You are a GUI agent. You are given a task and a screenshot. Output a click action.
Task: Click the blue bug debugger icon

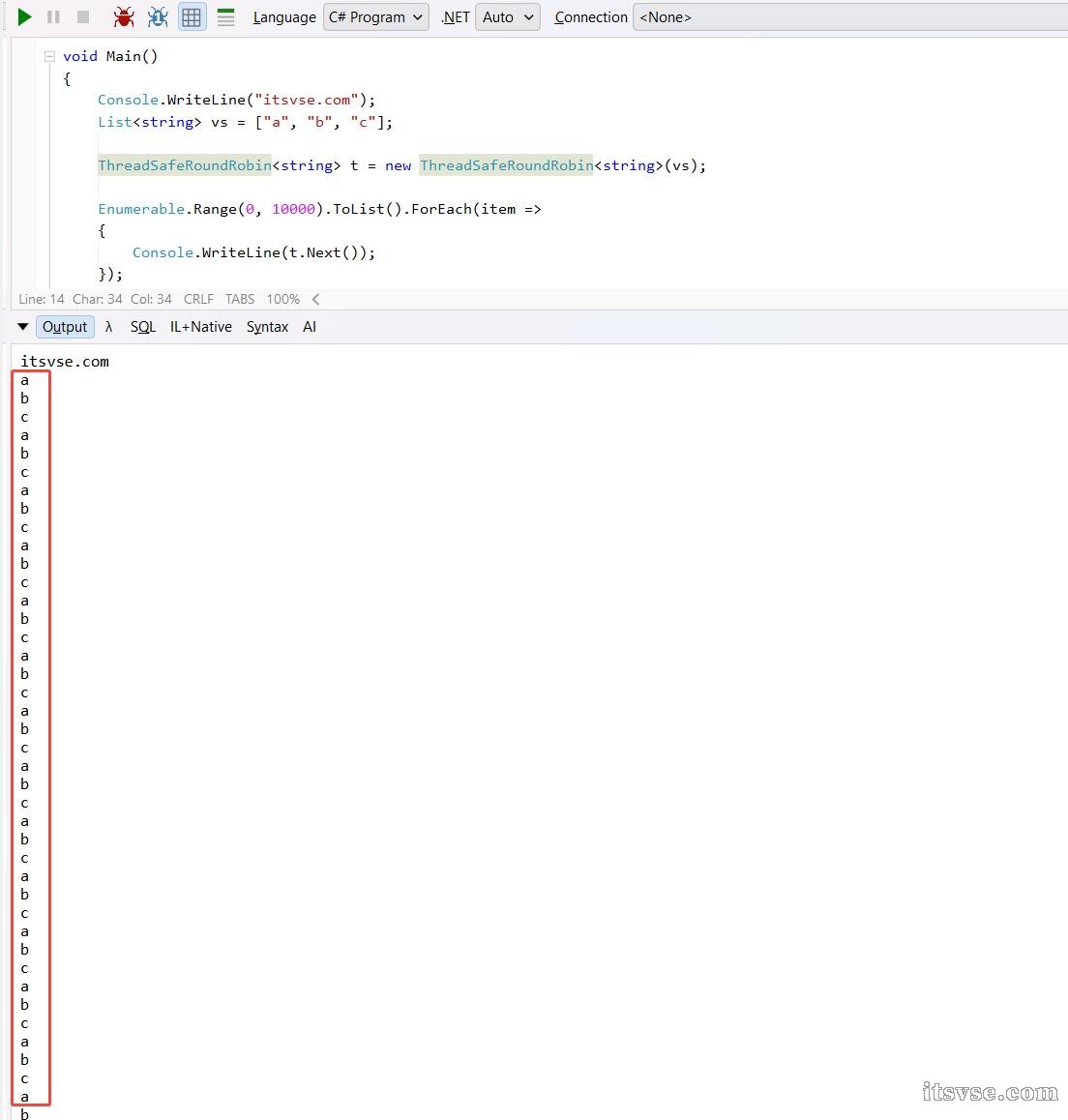click(x=158, y=16)
